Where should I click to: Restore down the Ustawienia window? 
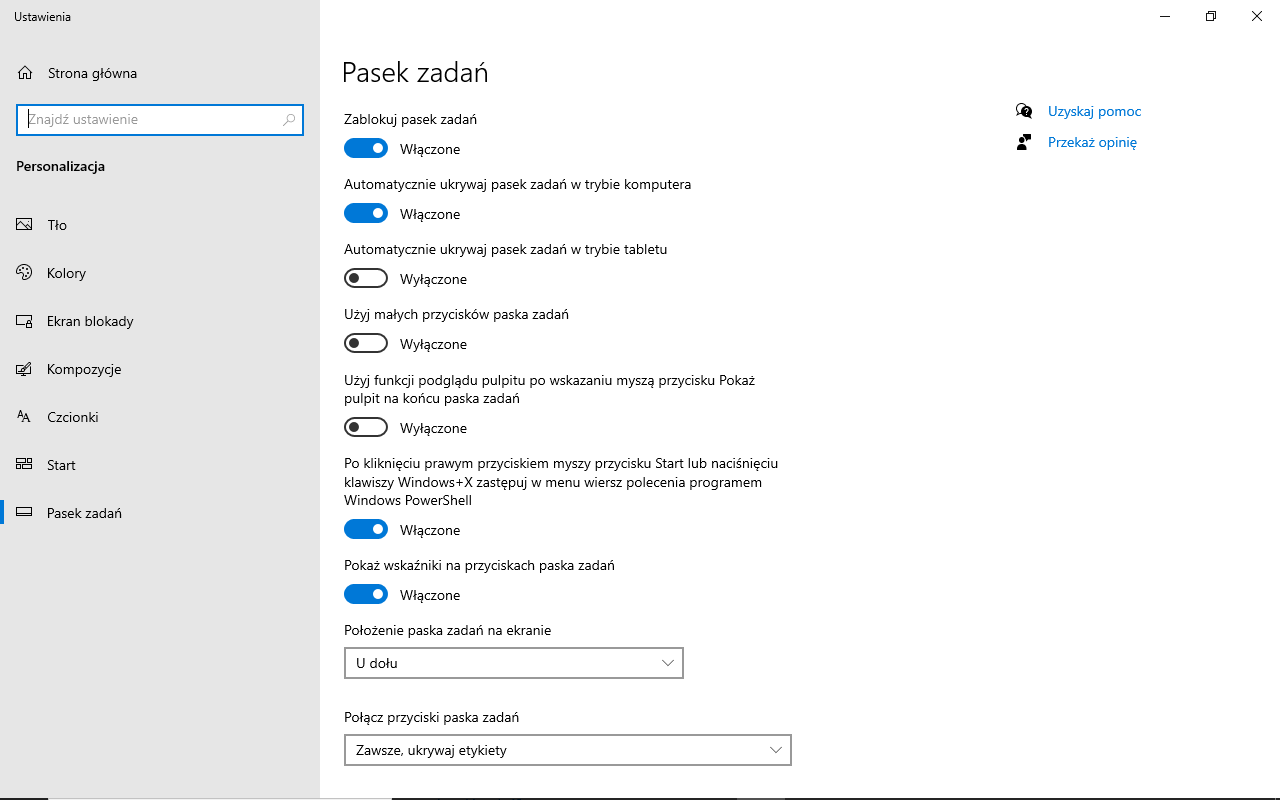click(x=1211, y=16)
